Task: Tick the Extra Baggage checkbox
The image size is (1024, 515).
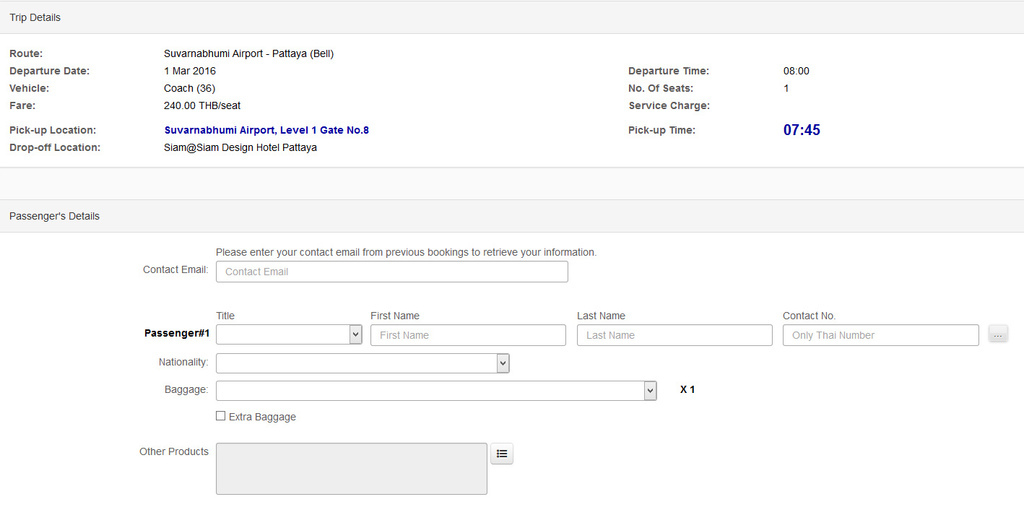Action: click(221, 416)
